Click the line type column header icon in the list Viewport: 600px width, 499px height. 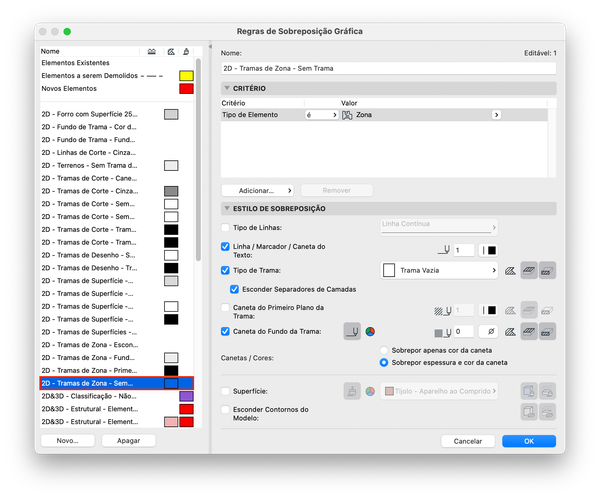click(x=152, y=51)
